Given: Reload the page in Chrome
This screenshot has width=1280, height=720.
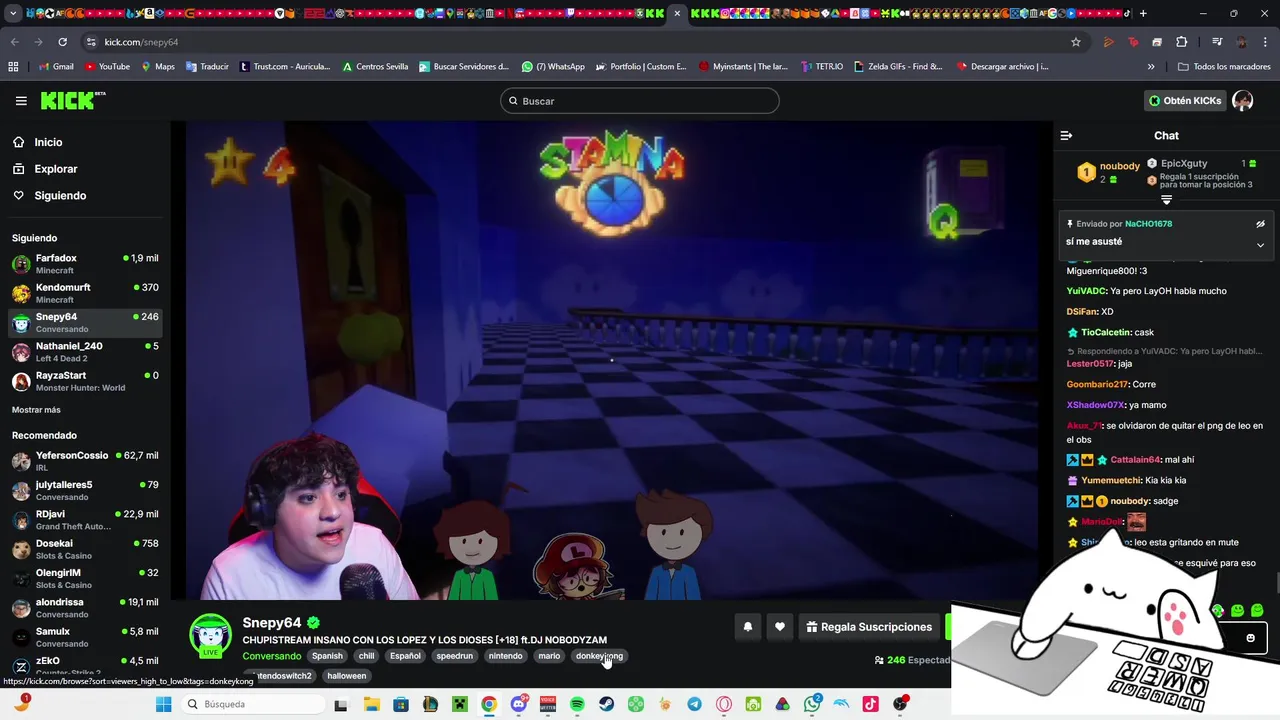Looking at the screenshot, I should tap(62, 42).
